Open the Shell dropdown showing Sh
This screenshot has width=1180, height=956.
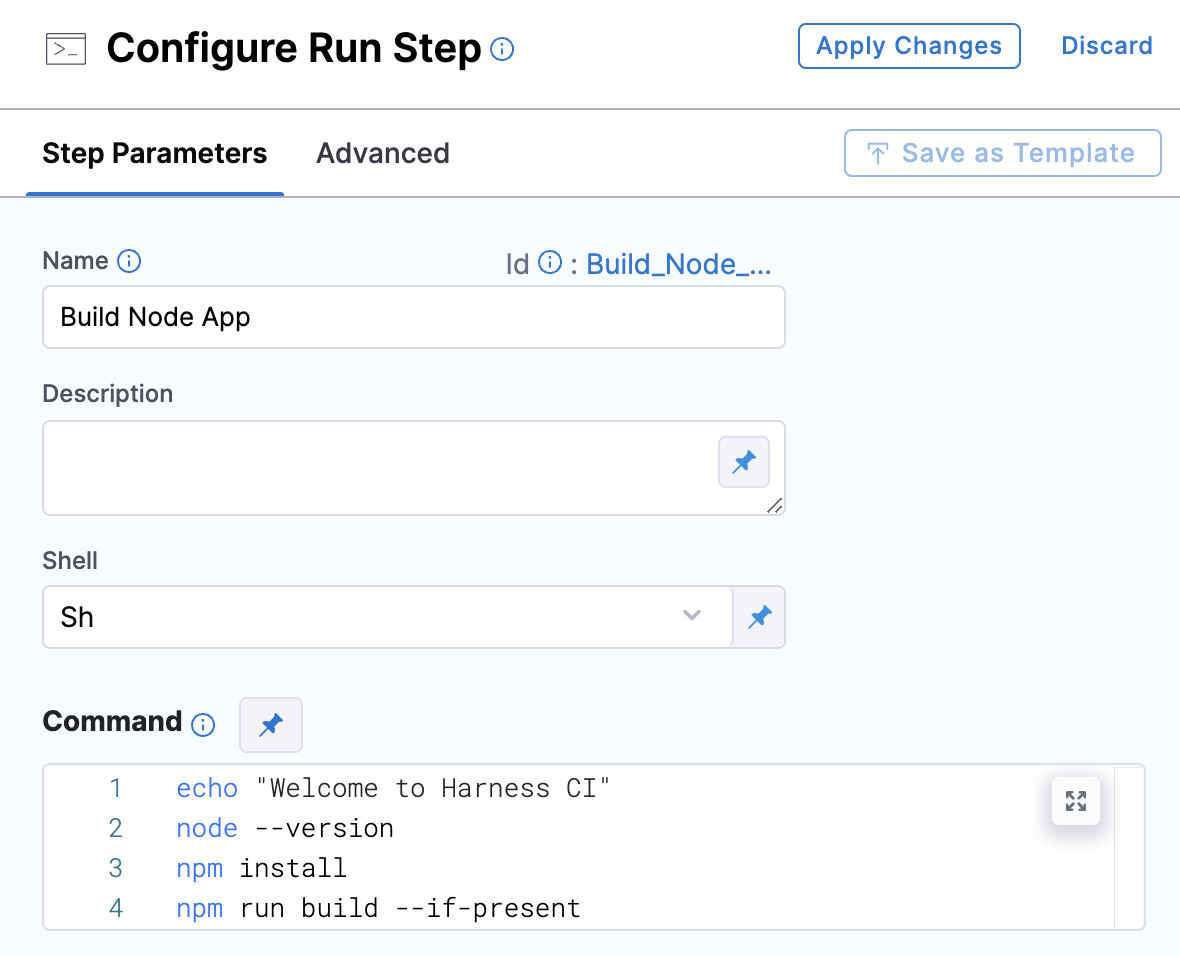pos(388,617)
